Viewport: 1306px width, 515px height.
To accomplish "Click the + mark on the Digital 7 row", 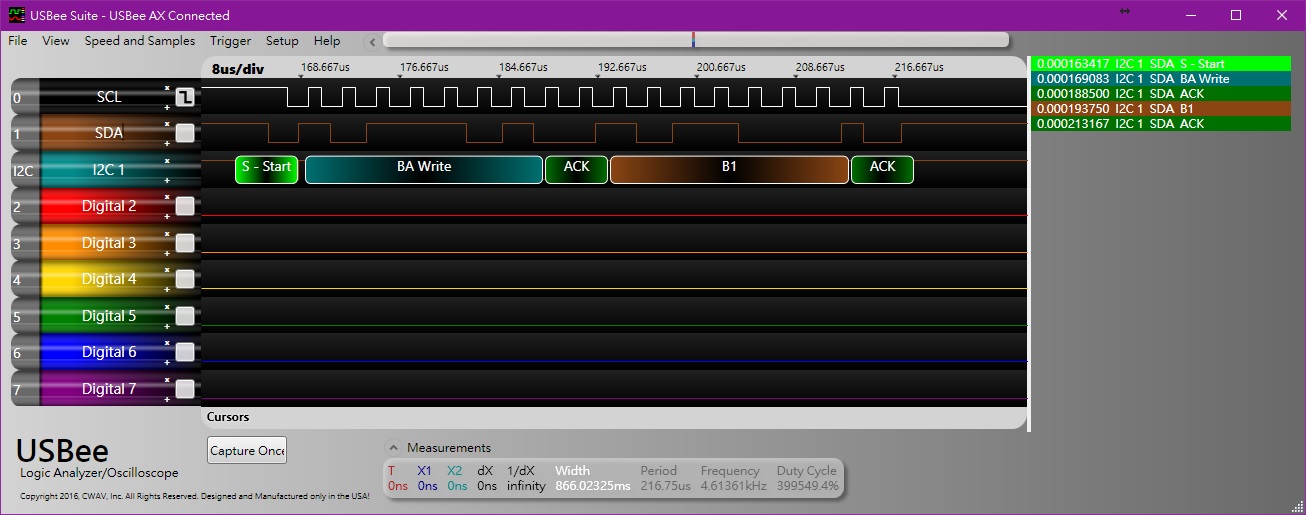I will click(x=167, y=399).
